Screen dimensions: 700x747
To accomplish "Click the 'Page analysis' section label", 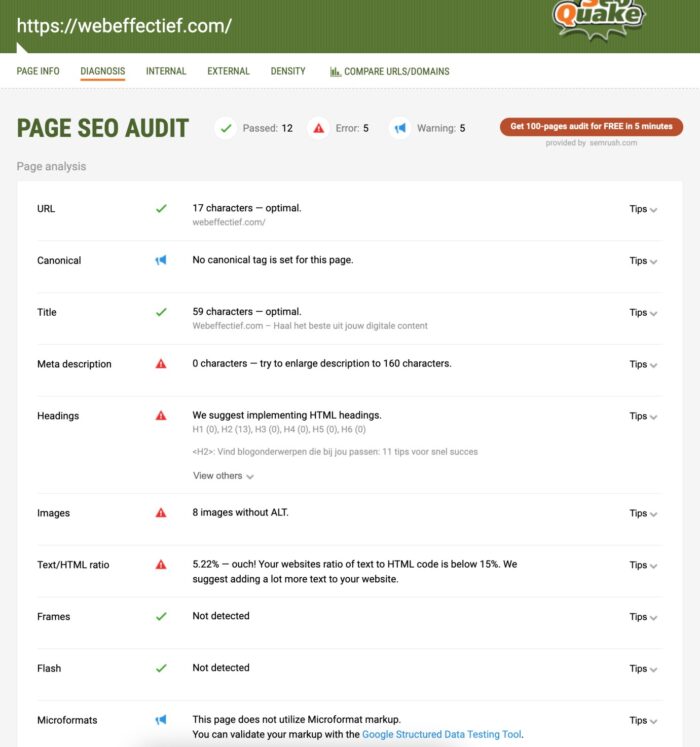I will pos(51,166).
